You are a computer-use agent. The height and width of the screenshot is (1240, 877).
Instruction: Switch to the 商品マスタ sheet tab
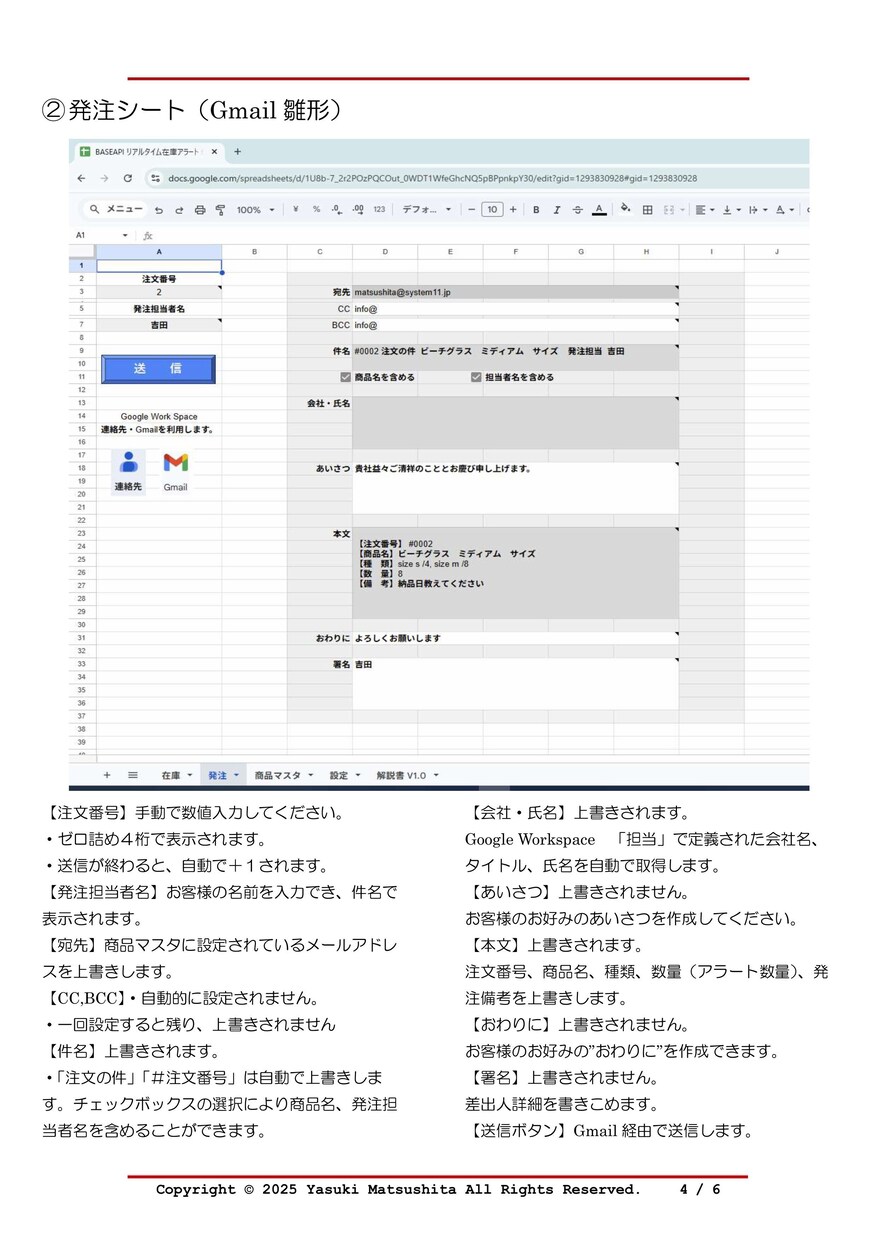(283, 775)
